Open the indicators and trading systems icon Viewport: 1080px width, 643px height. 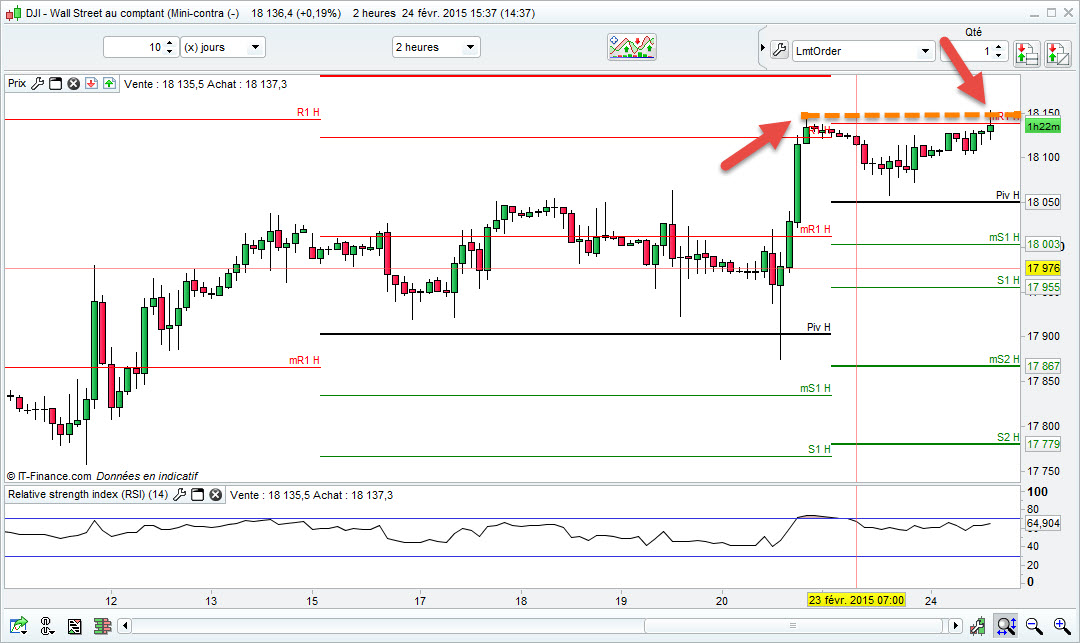(x=632, y=47)
